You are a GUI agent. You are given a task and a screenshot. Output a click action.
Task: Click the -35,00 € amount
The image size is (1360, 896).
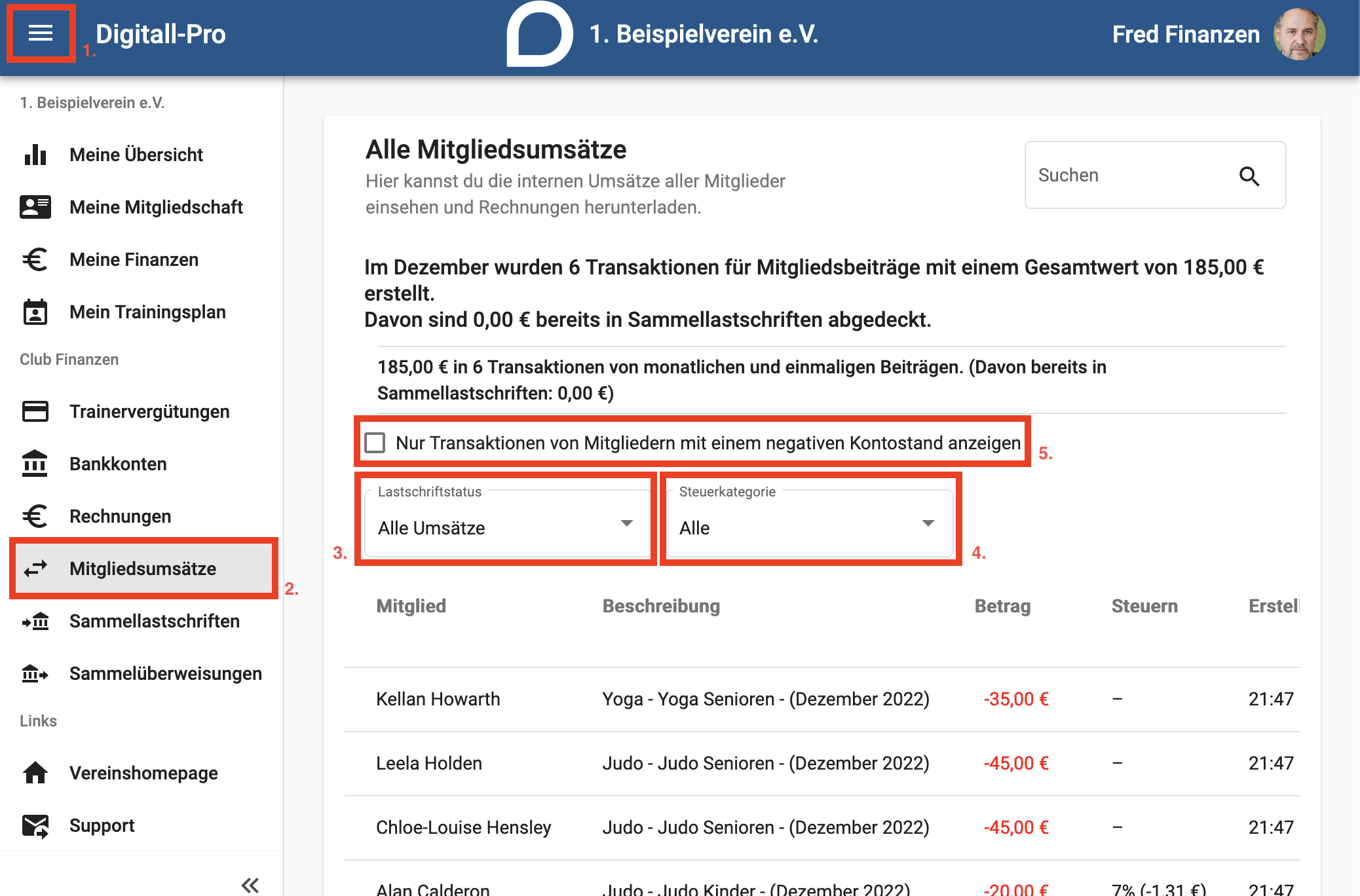click(1016, 699)
